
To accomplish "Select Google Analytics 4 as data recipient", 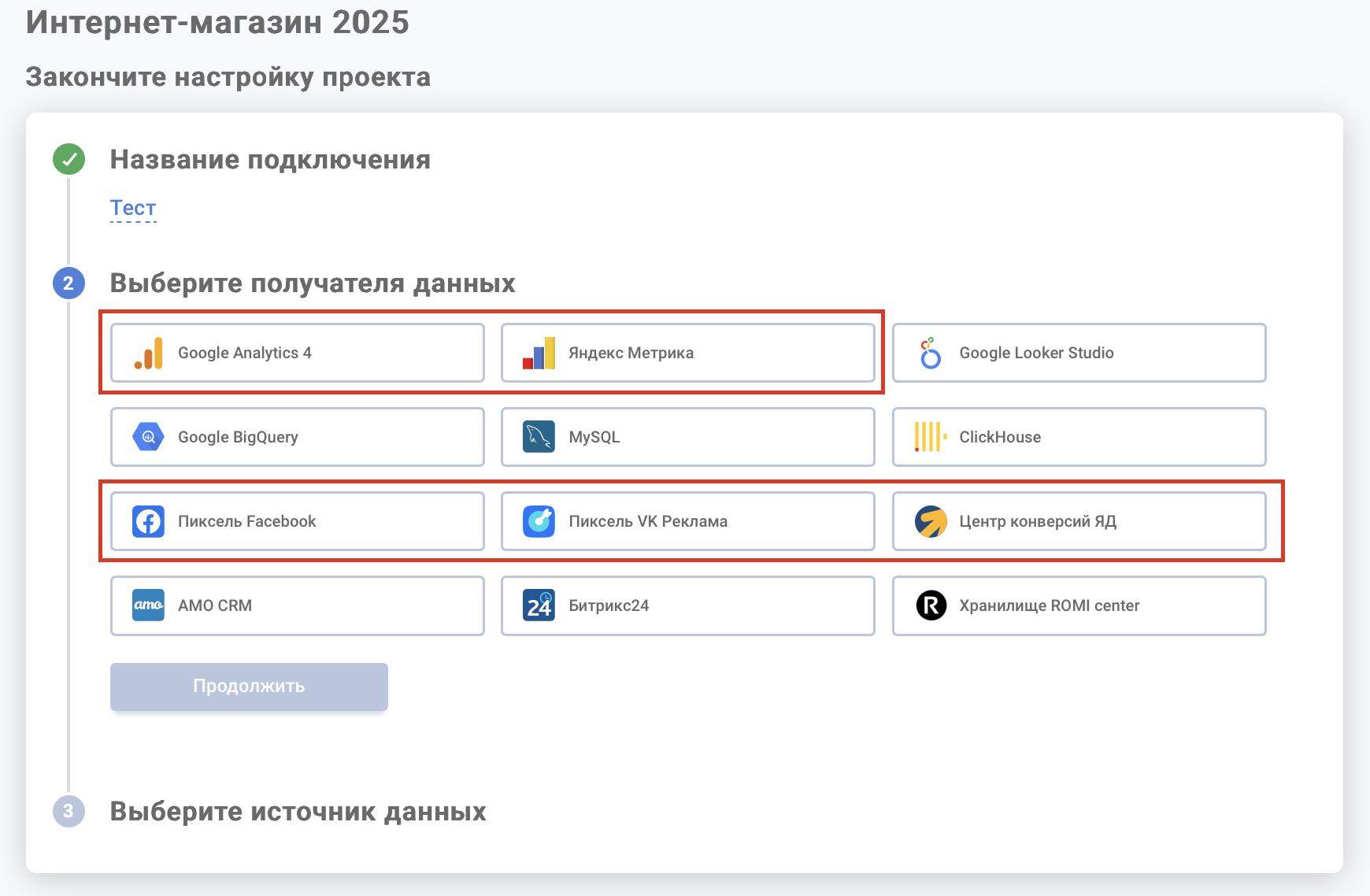I will [x=297, y=353].
